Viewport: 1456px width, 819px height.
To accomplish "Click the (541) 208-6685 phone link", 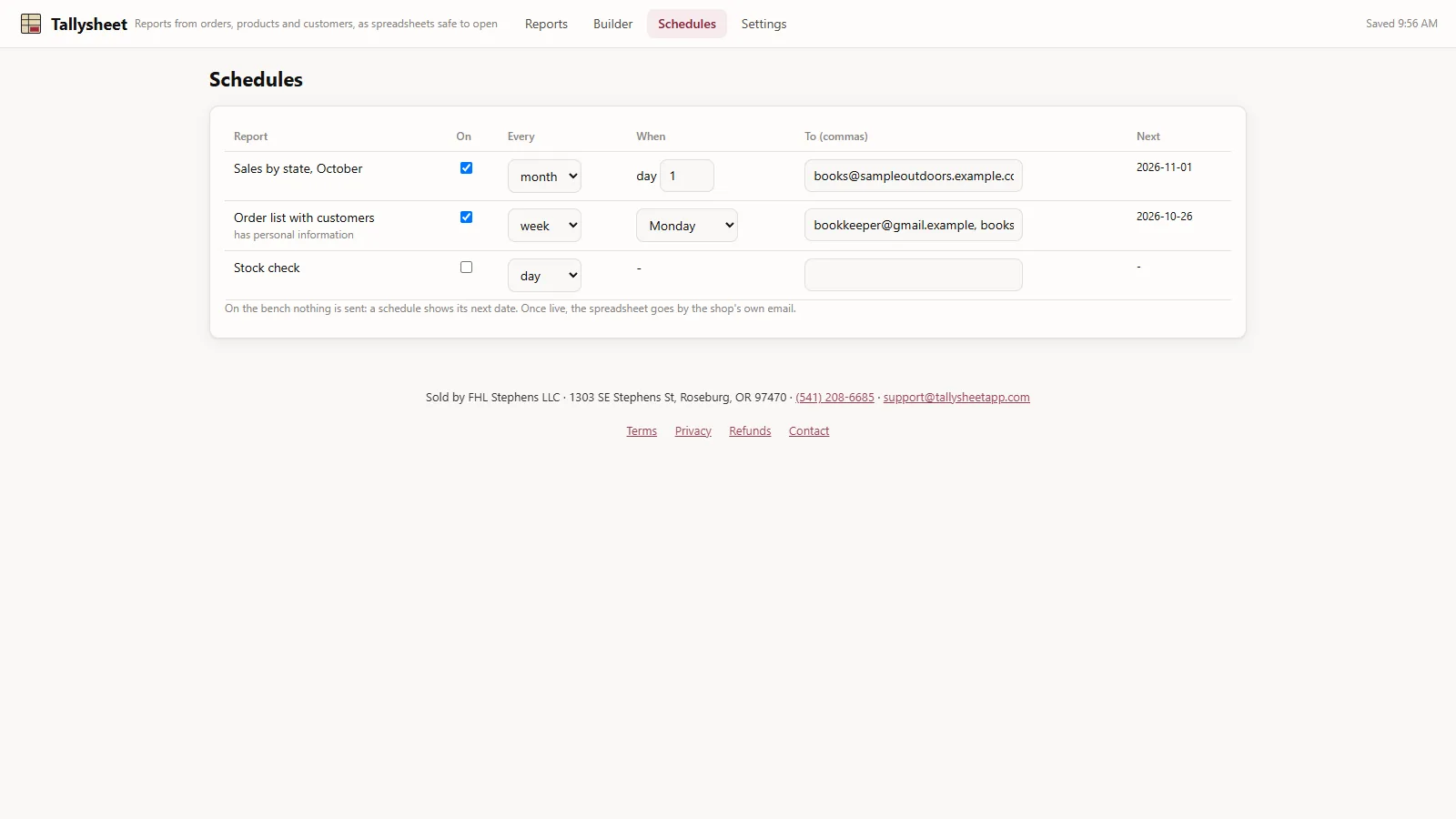I will click(834, 398).
